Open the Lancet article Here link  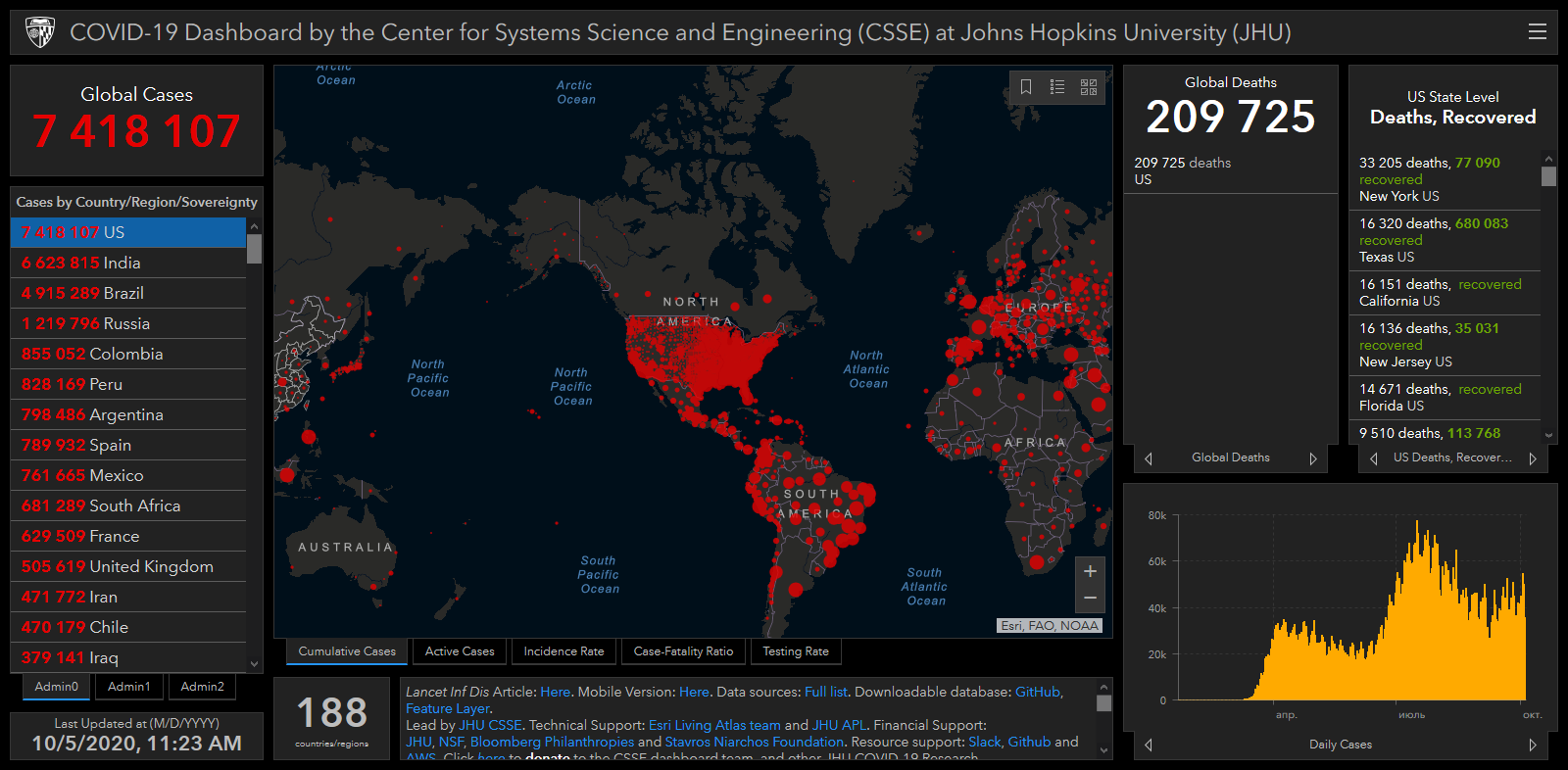point(555,692)
